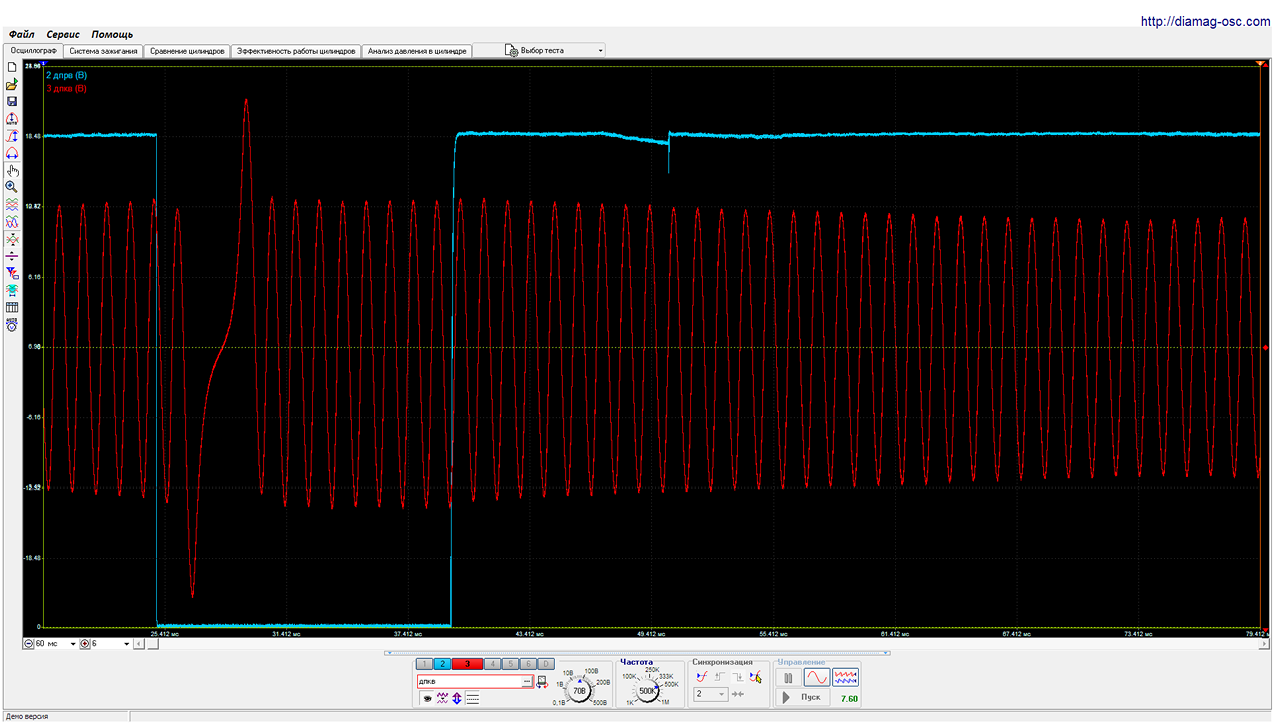Image resolution: width=1280 pixels, height=725 pixels.
Task: Toggle channel visibility with the eye icon
Action: [427, 698]
